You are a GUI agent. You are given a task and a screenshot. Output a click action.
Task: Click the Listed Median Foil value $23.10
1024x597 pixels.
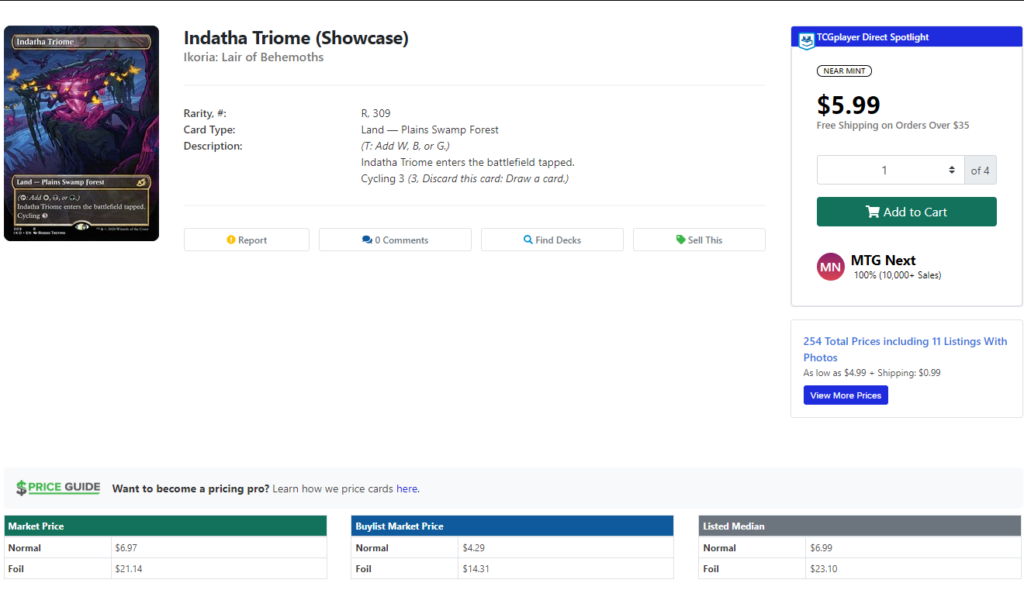pyautogui.click(x=824, y=569)
